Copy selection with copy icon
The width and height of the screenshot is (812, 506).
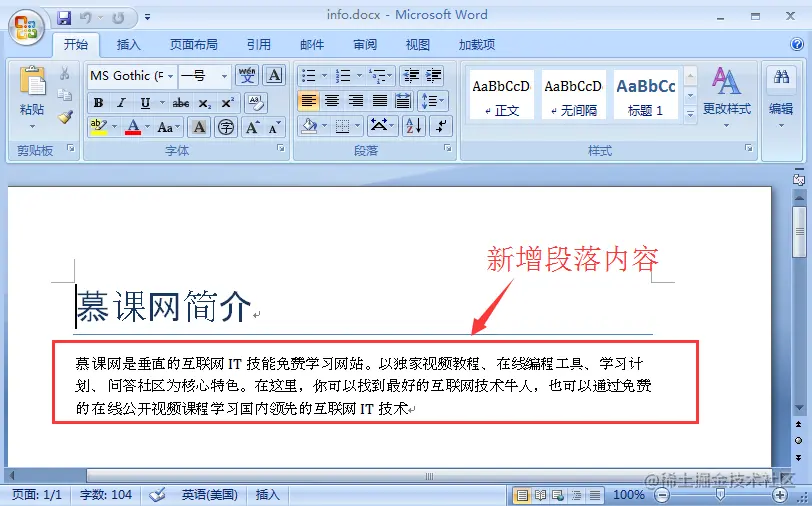coord(65,95)
